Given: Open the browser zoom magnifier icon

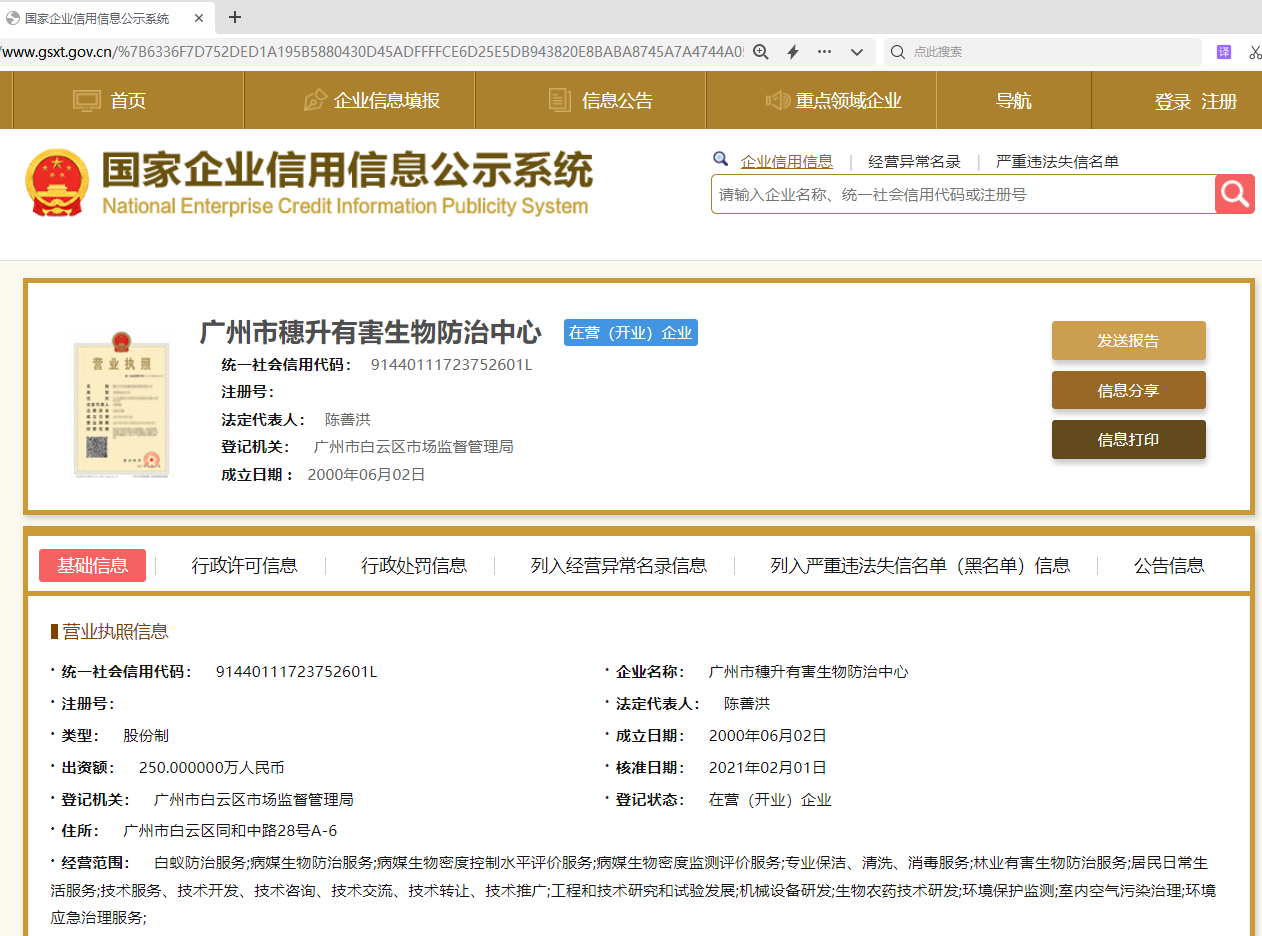Looking at the screenshot, I should pyautogui.click(x=761, y=52).
